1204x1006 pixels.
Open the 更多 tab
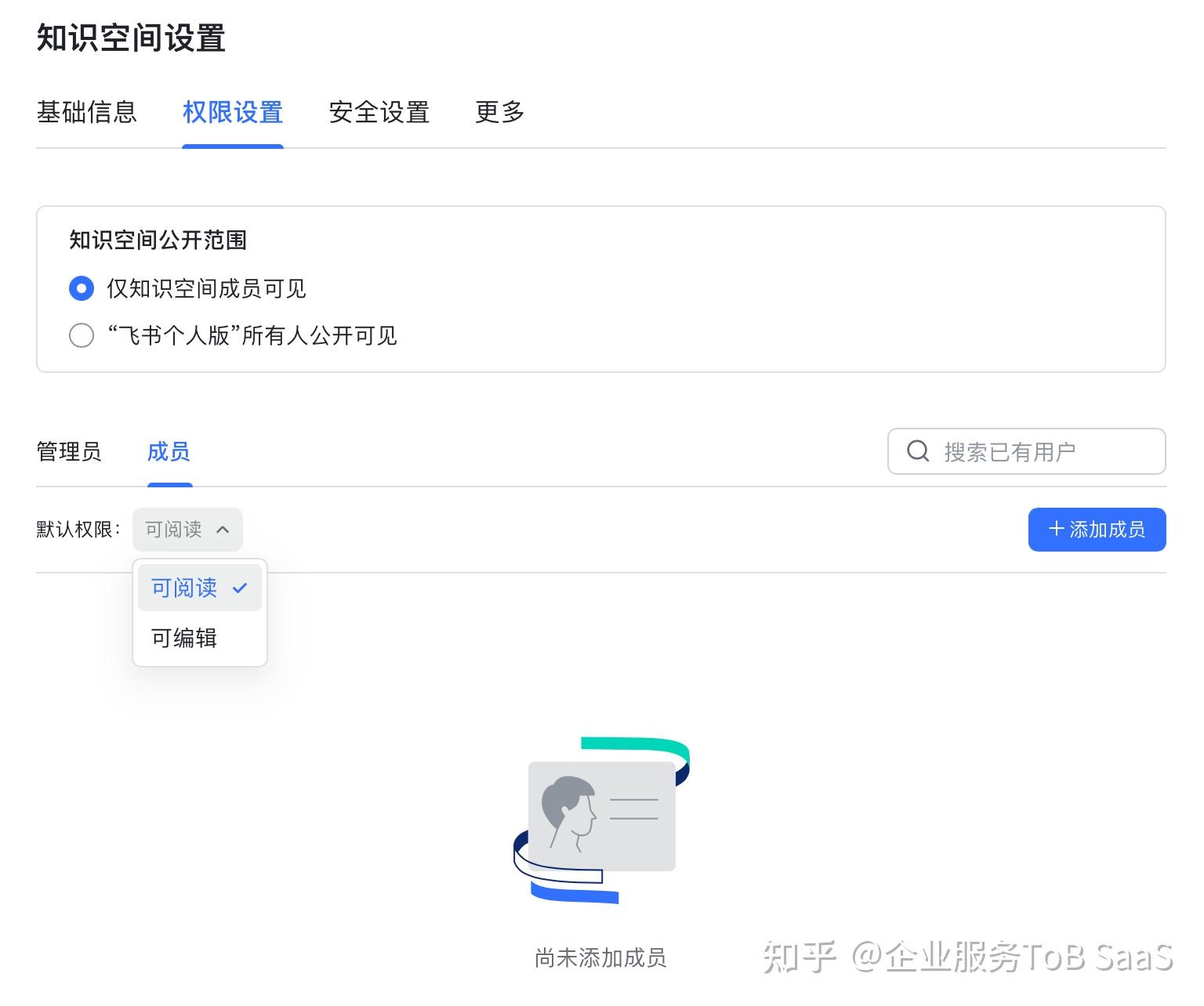(x=499, y=113)
